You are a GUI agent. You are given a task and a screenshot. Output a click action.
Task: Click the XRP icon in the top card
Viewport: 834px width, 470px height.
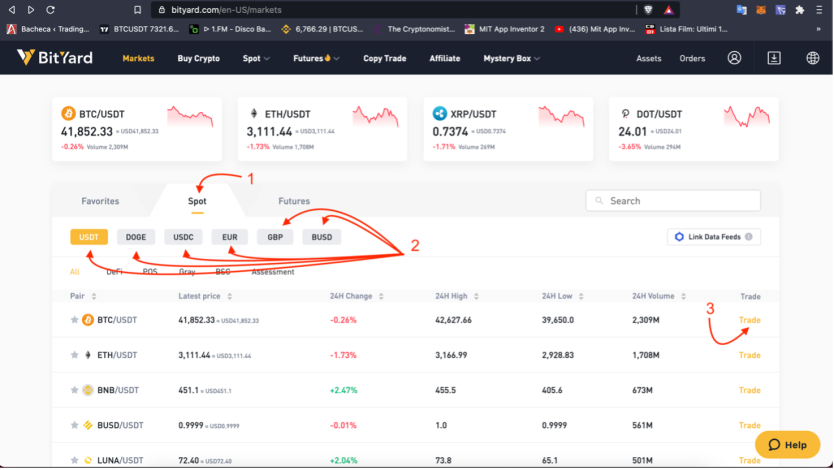click(439, 113)
